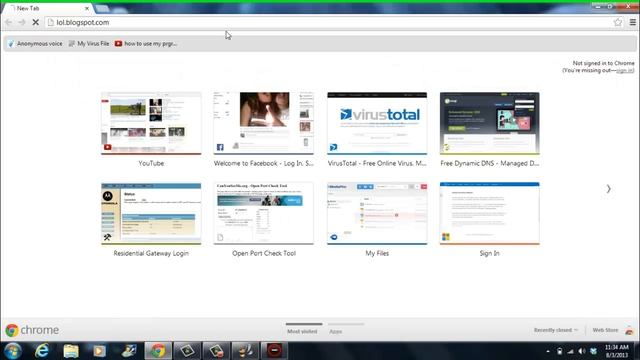Image resolution: width=640 pixels, height=360 pixels.
Task: Open Windows Media Player from the taskbar
Action: click(99, 351)
